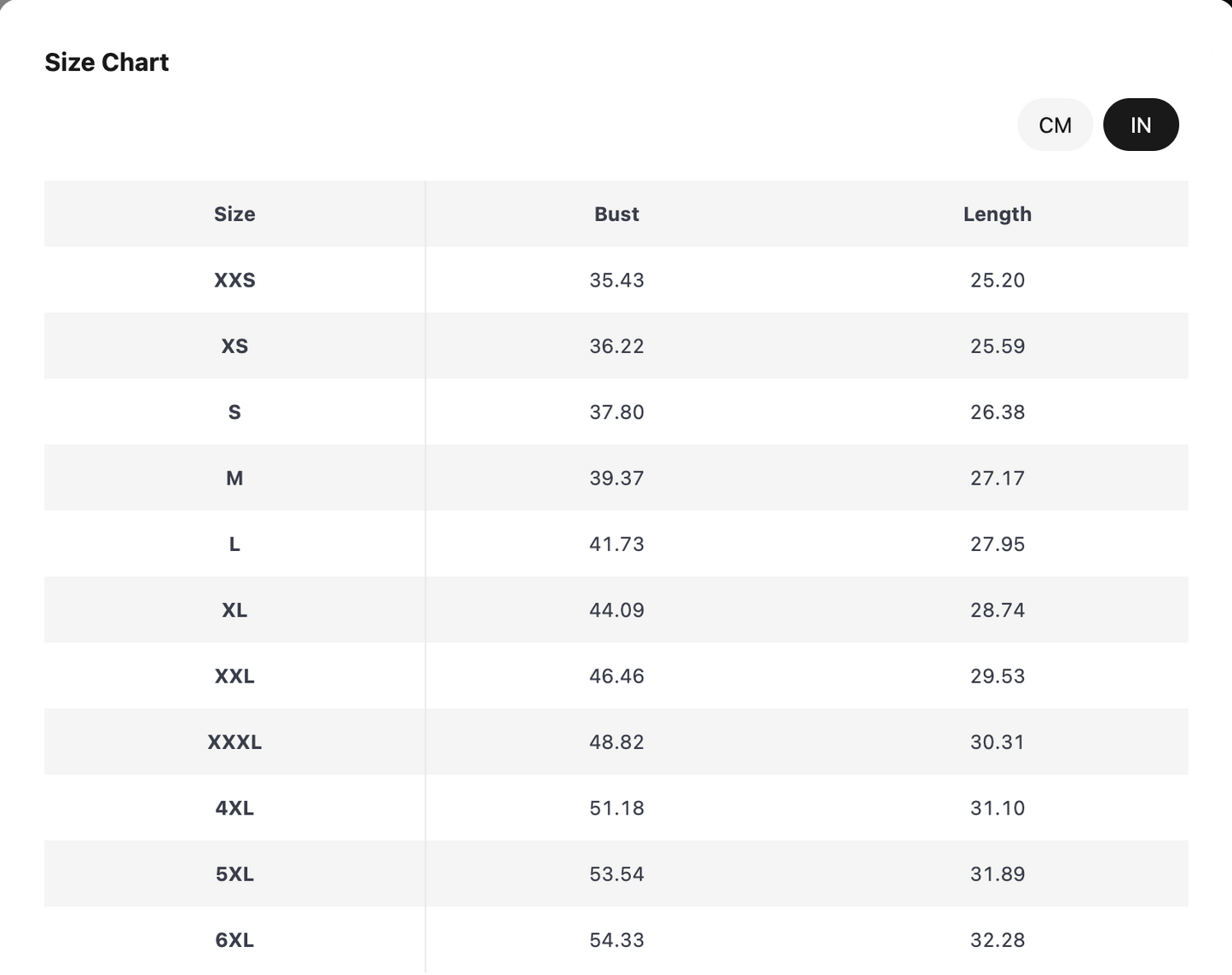Select the XXS size row label
1232x975 pixels.
pyautogui.click(x=234, y=280)
